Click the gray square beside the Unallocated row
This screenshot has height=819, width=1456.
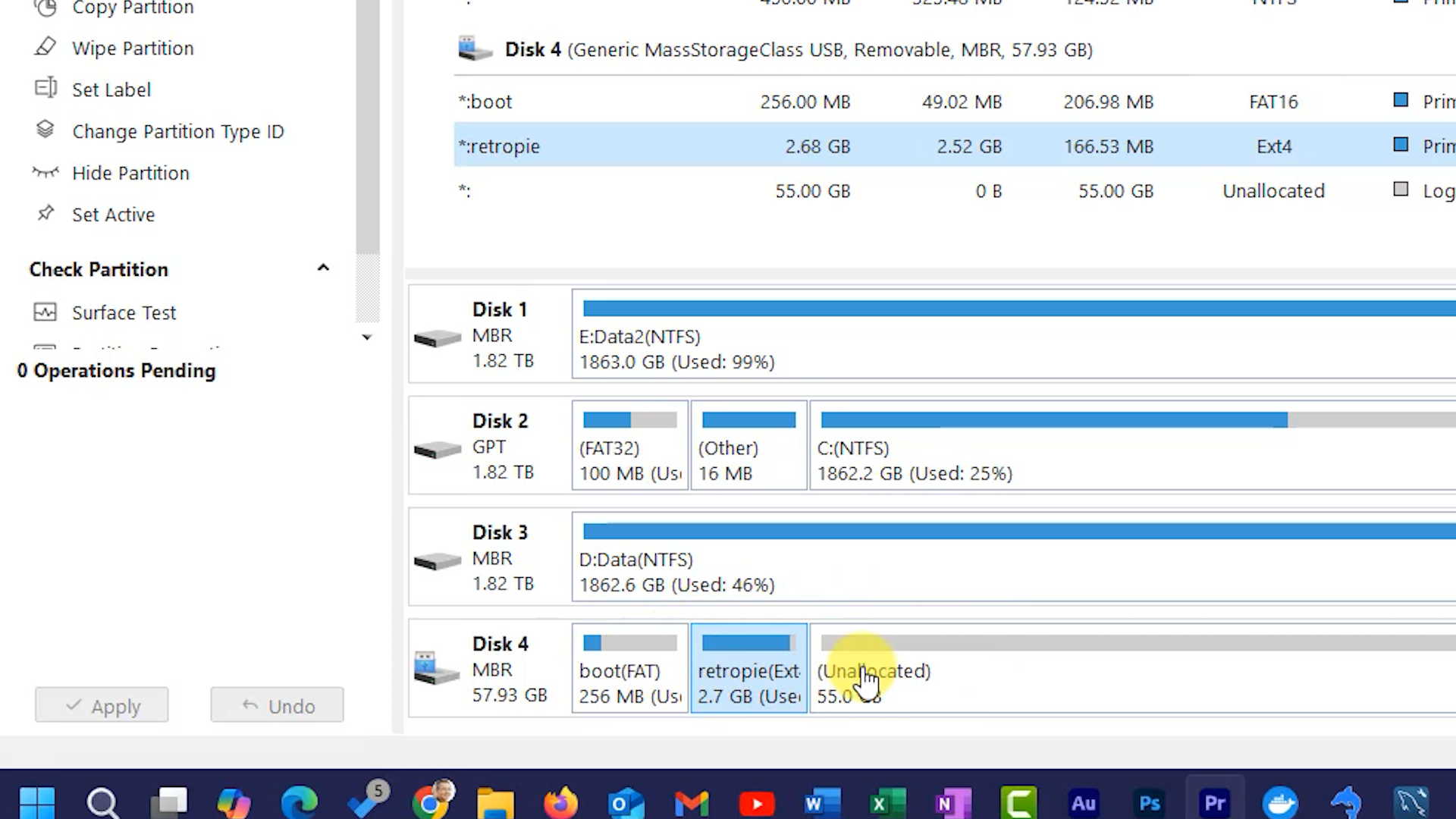coord(1401,189)
